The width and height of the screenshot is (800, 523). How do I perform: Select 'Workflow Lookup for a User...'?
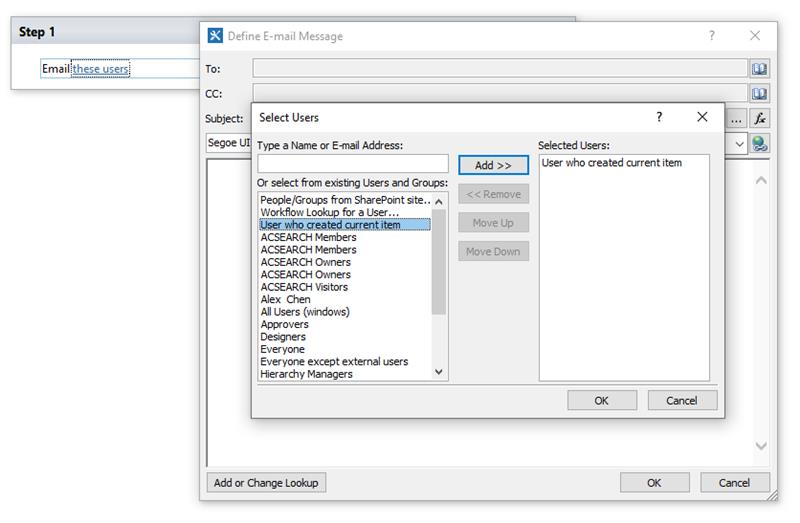(345, 212)
